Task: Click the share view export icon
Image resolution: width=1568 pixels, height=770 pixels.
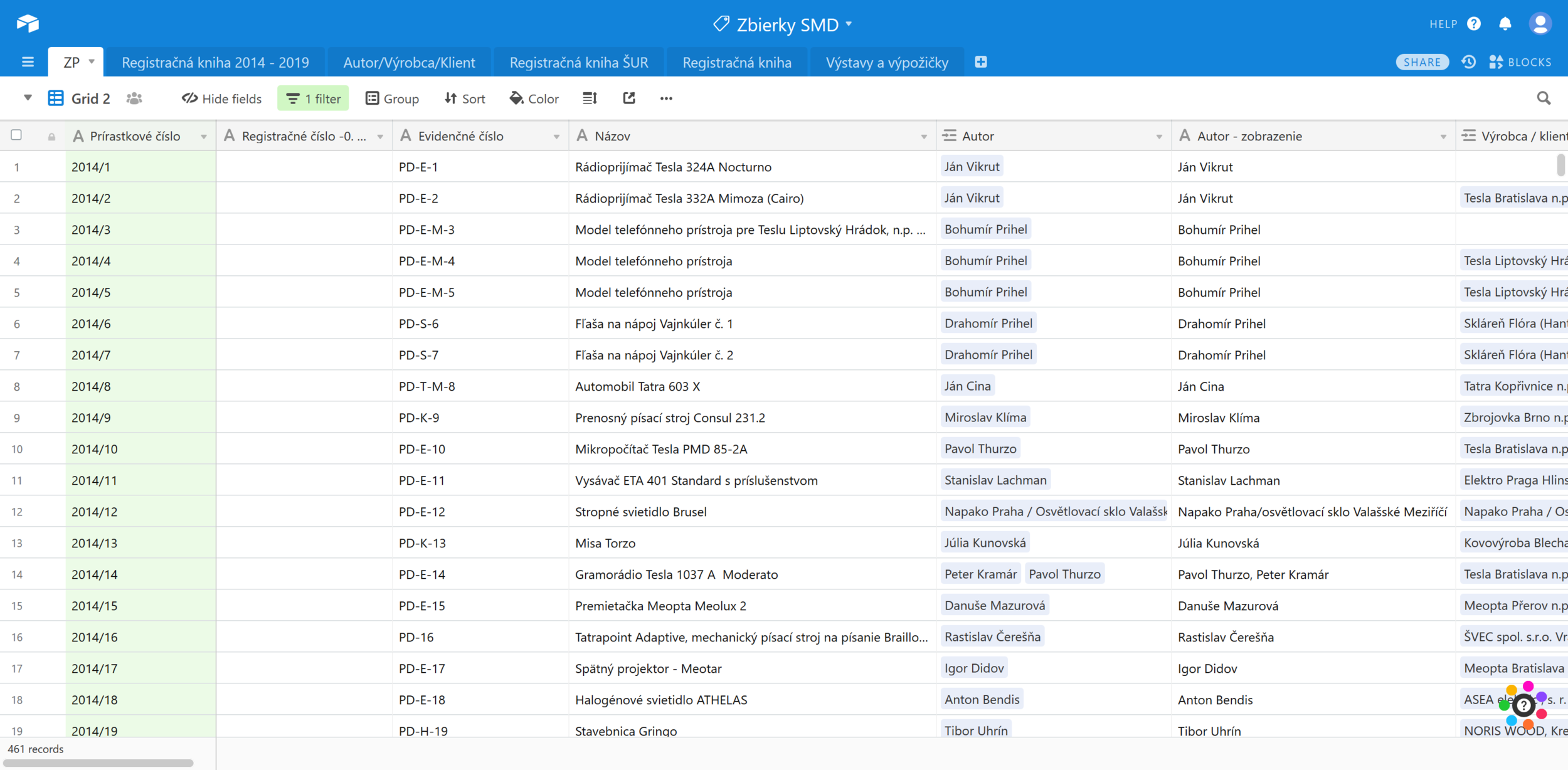Action: [x=629, y=98]
